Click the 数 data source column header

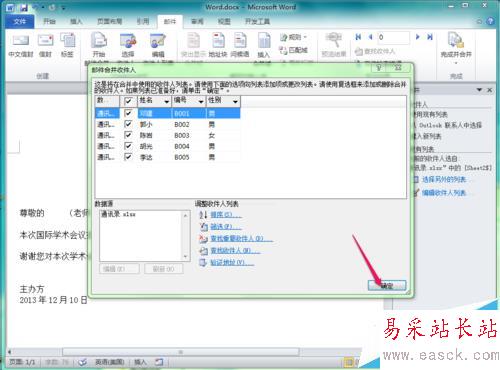[107, 101]
